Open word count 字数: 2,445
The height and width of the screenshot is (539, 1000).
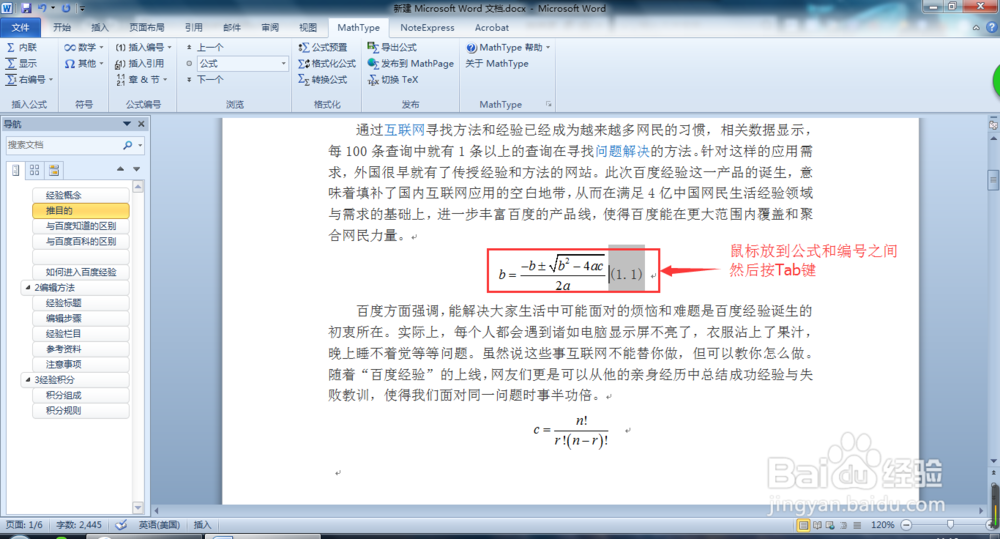click(x=79, y=525)
